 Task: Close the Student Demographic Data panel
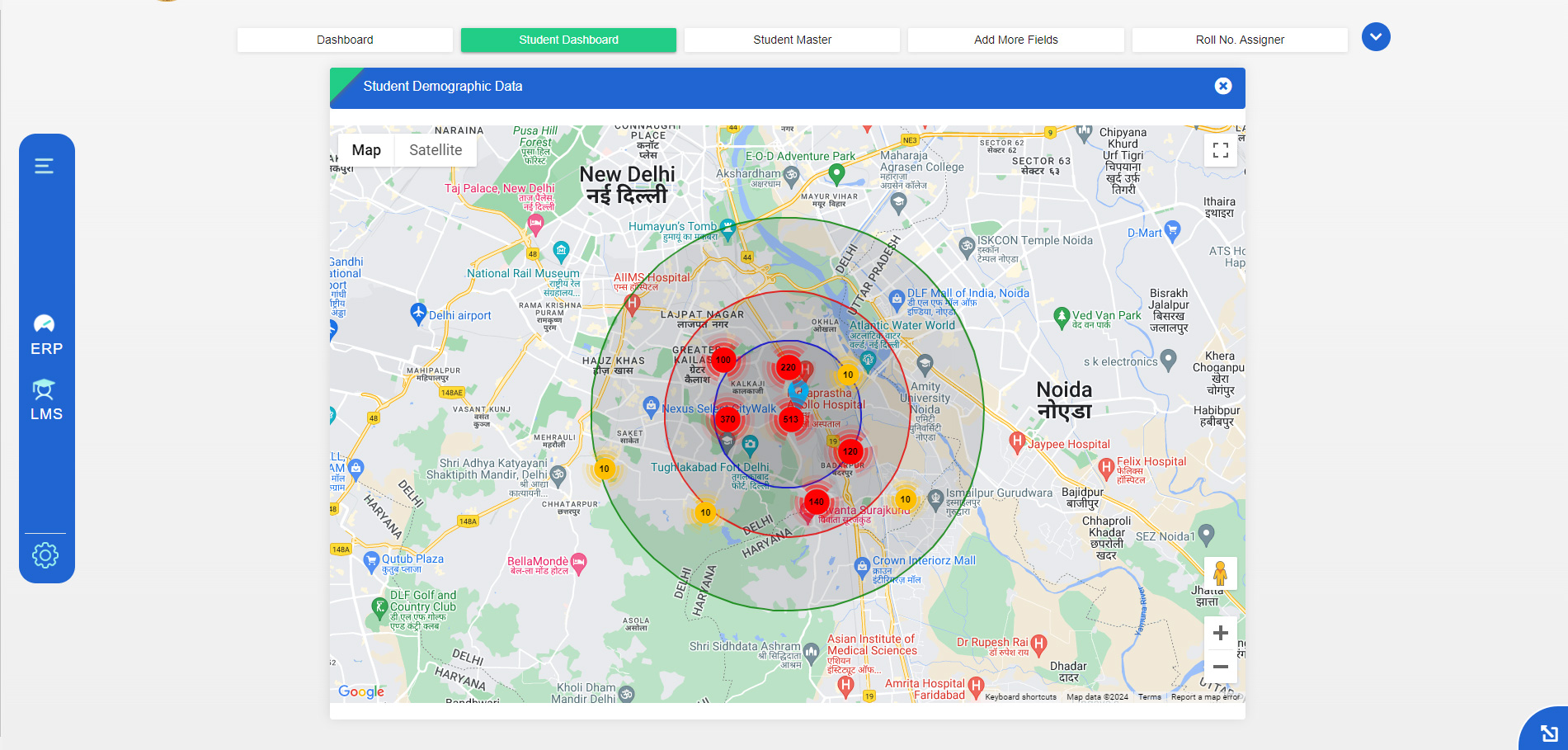coord(1223,86)
